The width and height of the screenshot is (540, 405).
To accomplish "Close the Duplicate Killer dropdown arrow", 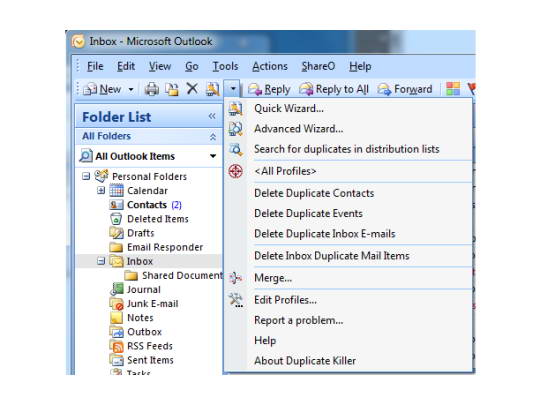I will pyautogui.click(x=233, y=89).
